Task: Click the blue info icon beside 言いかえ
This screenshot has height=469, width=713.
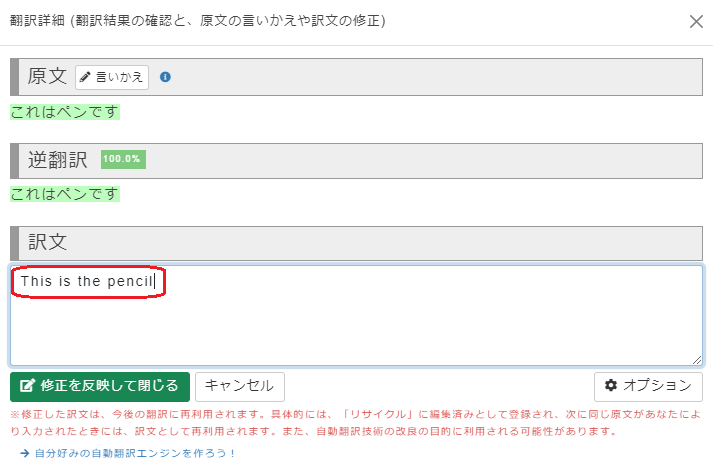Action: coord(166,77)
